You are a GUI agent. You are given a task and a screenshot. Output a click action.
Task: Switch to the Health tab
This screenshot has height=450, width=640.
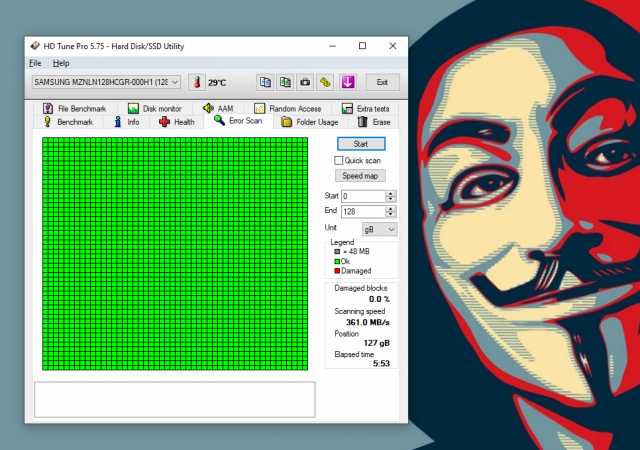[176, 122]
